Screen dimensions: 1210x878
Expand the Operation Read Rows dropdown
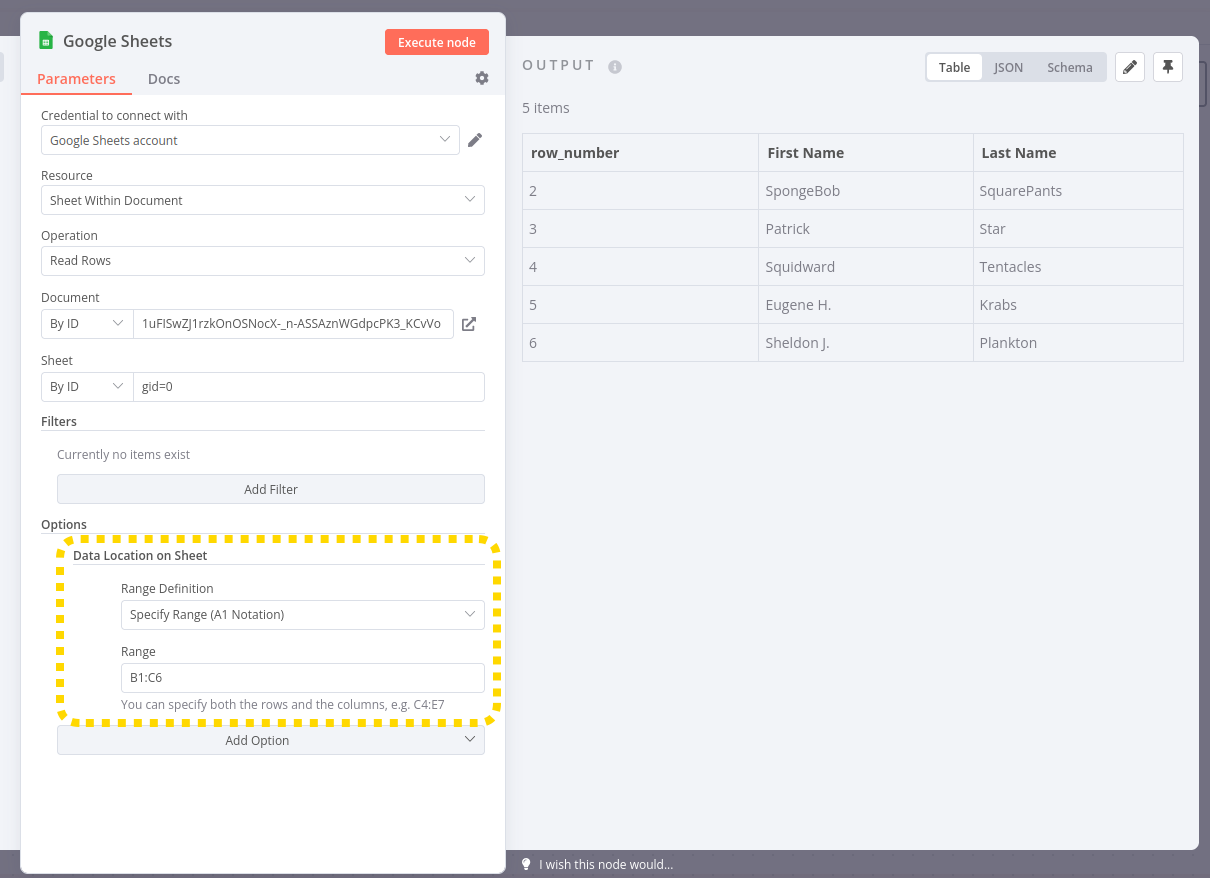[262, 260]
